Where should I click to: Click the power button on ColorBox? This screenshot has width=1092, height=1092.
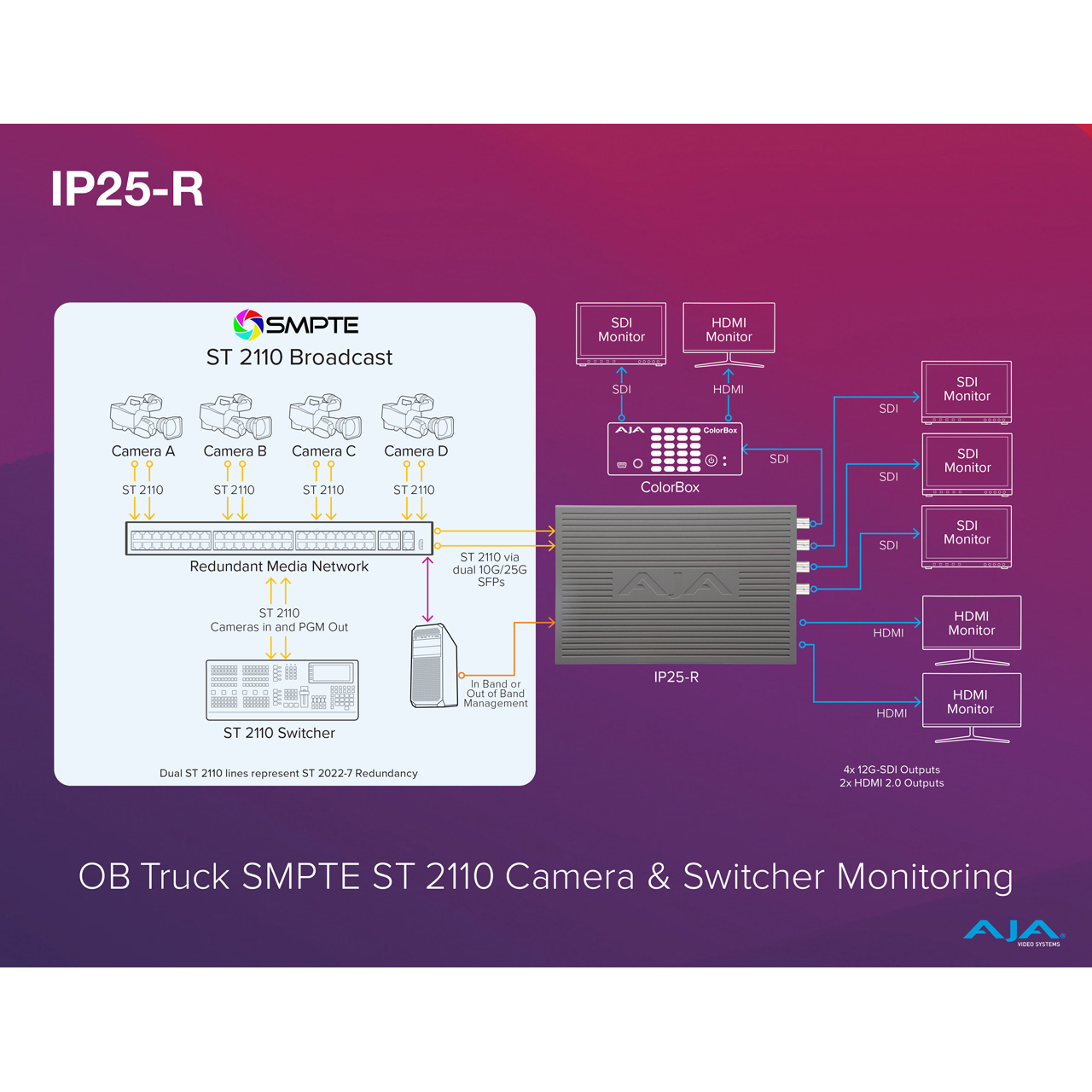(711, 461)
